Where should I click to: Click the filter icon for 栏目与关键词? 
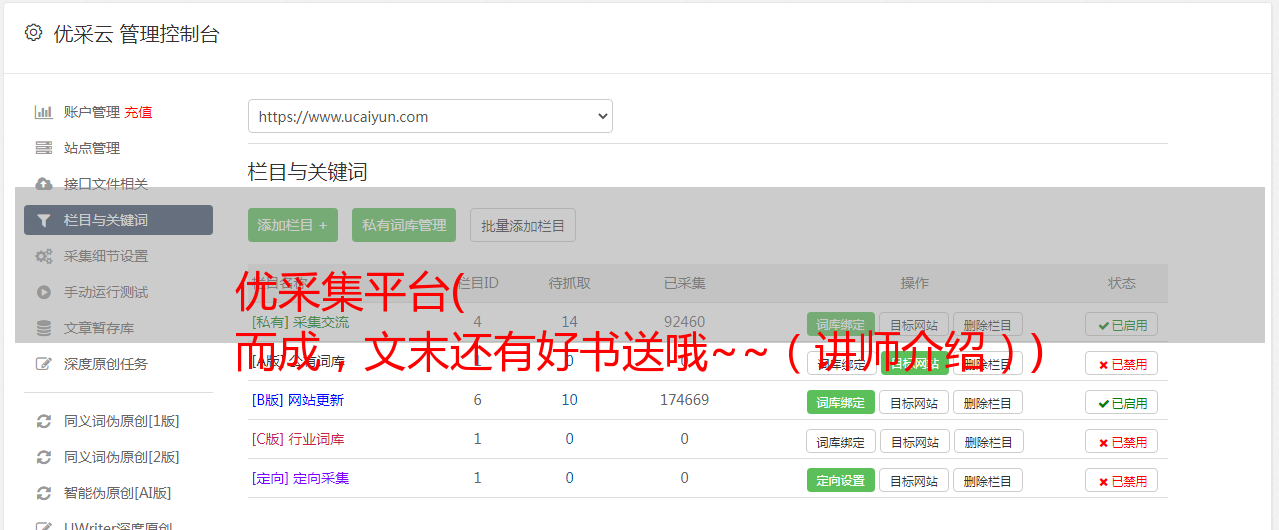pyautogui.click(x=43, y=220)
